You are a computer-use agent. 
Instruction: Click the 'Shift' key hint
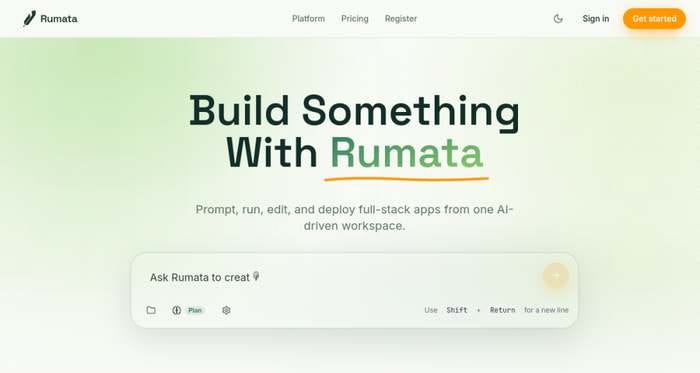[457, 310]
